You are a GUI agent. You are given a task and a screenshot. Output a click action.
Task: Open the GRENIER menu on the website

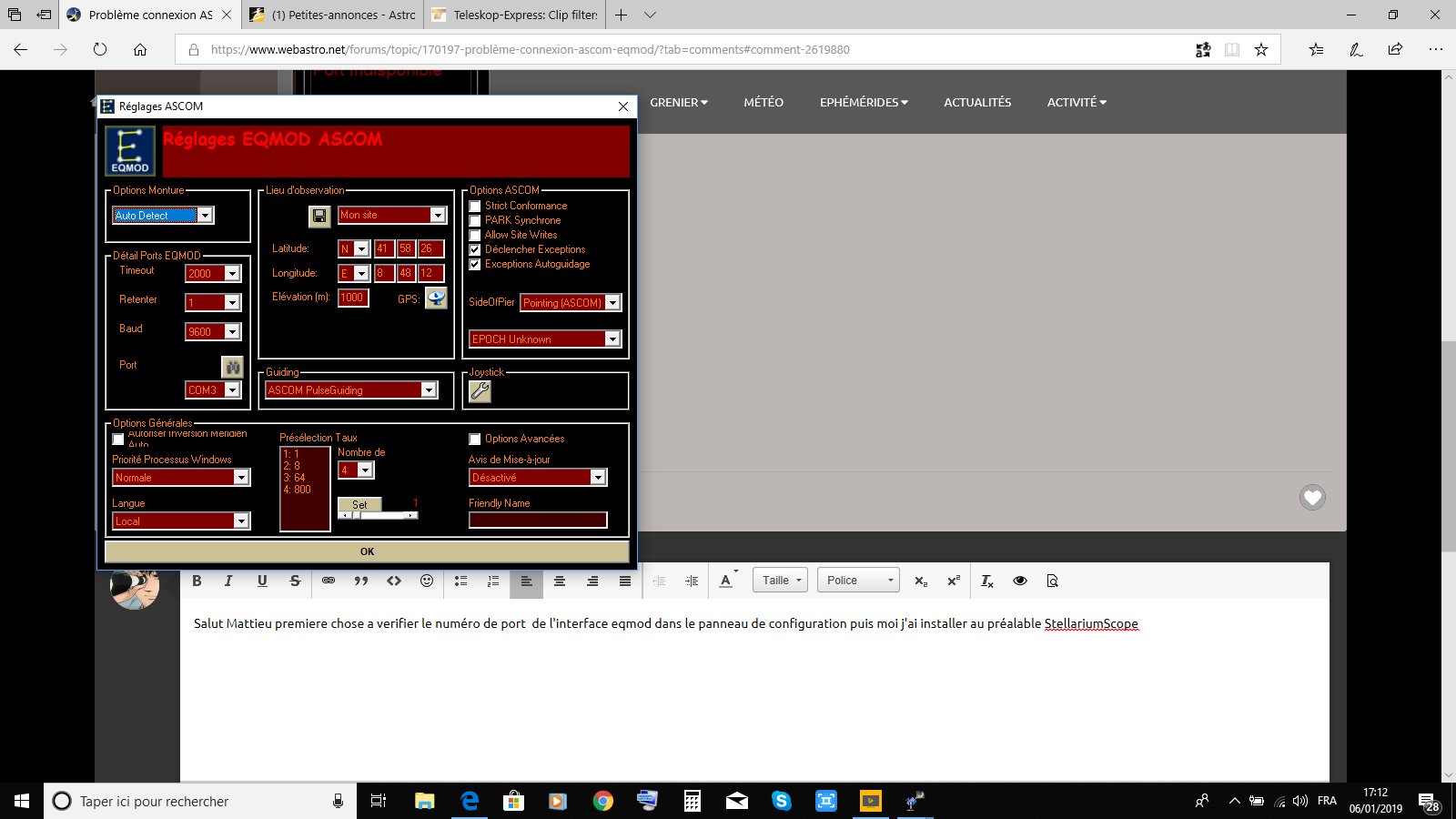[x=679, y=103]
